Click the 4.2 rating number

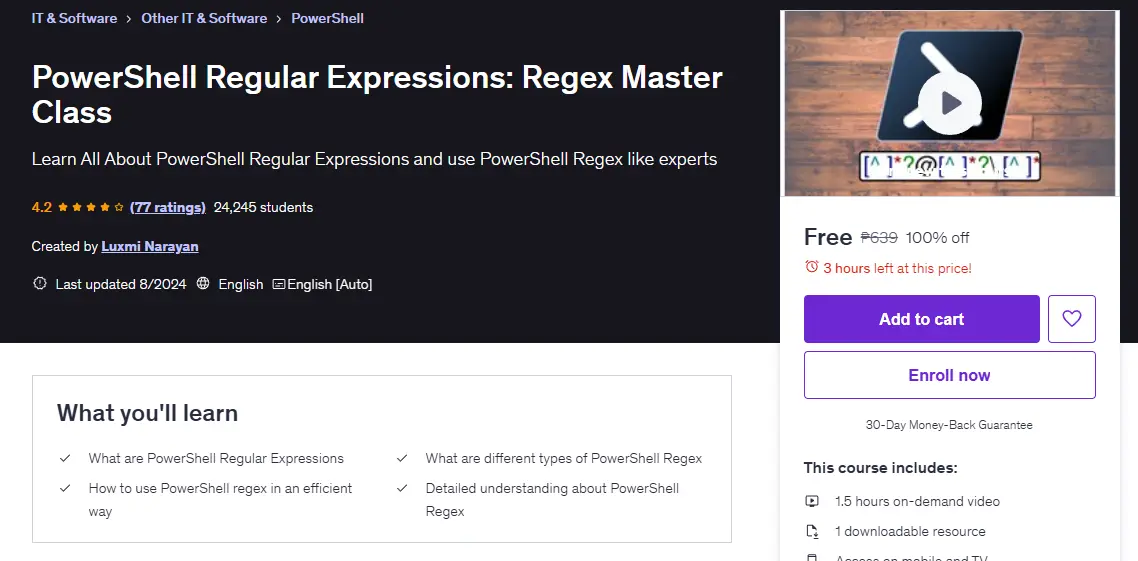[41, 208]
